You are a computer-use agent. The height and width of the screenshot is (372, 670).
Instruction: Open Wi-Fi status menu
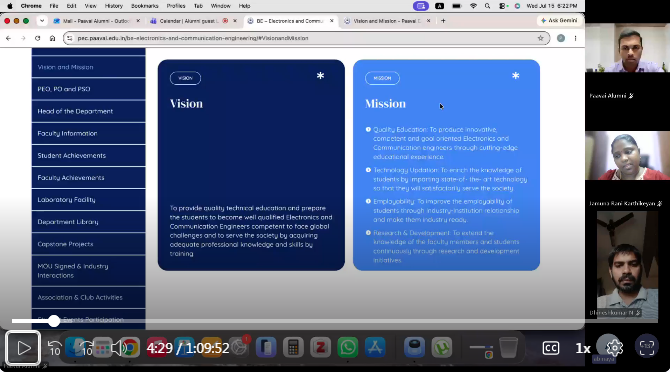(473, 6)
